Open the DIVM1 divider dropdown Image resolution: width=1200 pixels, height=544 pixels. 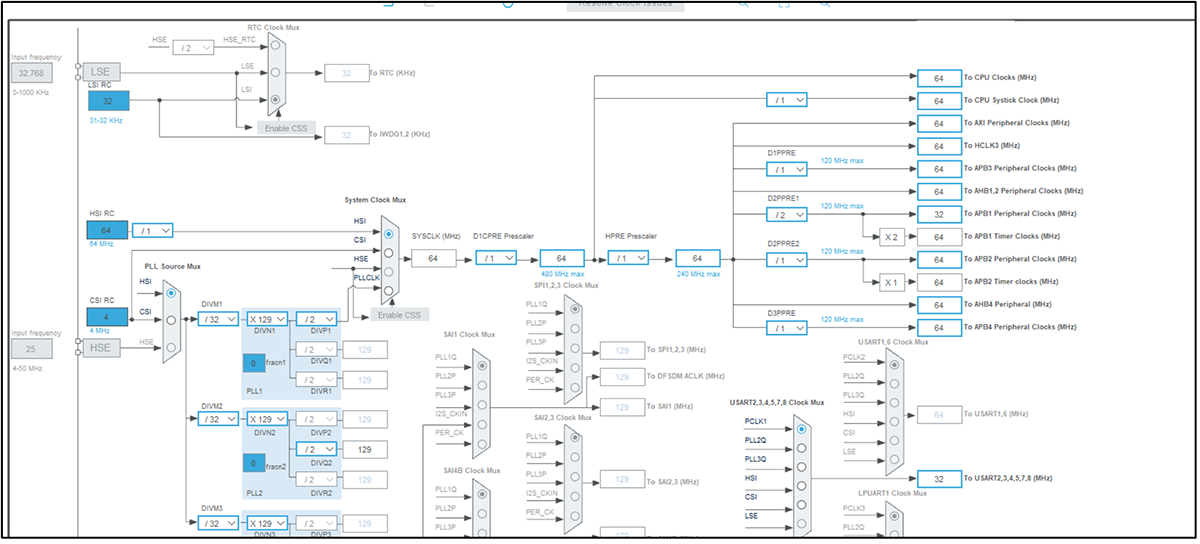[218, 319]
